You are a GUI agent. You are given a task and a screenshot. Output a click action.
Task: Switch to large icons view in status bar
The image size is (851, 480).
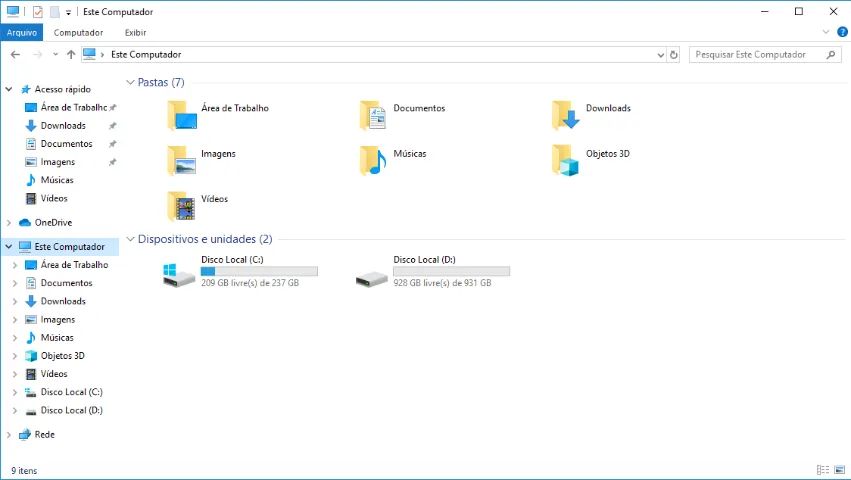(838, 470)
